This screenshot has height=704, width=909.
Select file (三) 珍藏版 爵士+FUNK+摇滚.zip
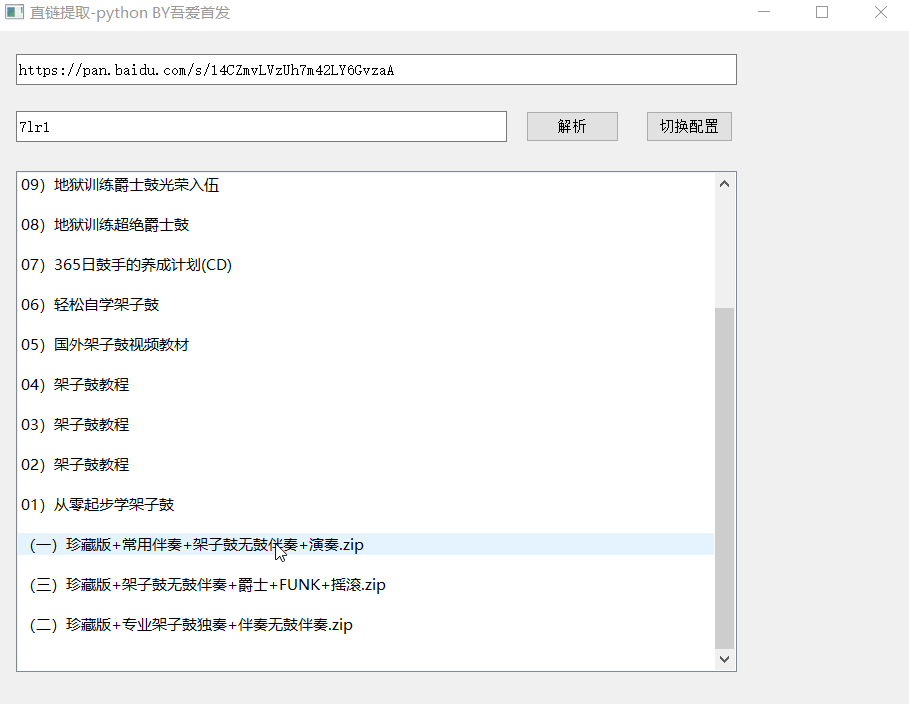[366, 585]
